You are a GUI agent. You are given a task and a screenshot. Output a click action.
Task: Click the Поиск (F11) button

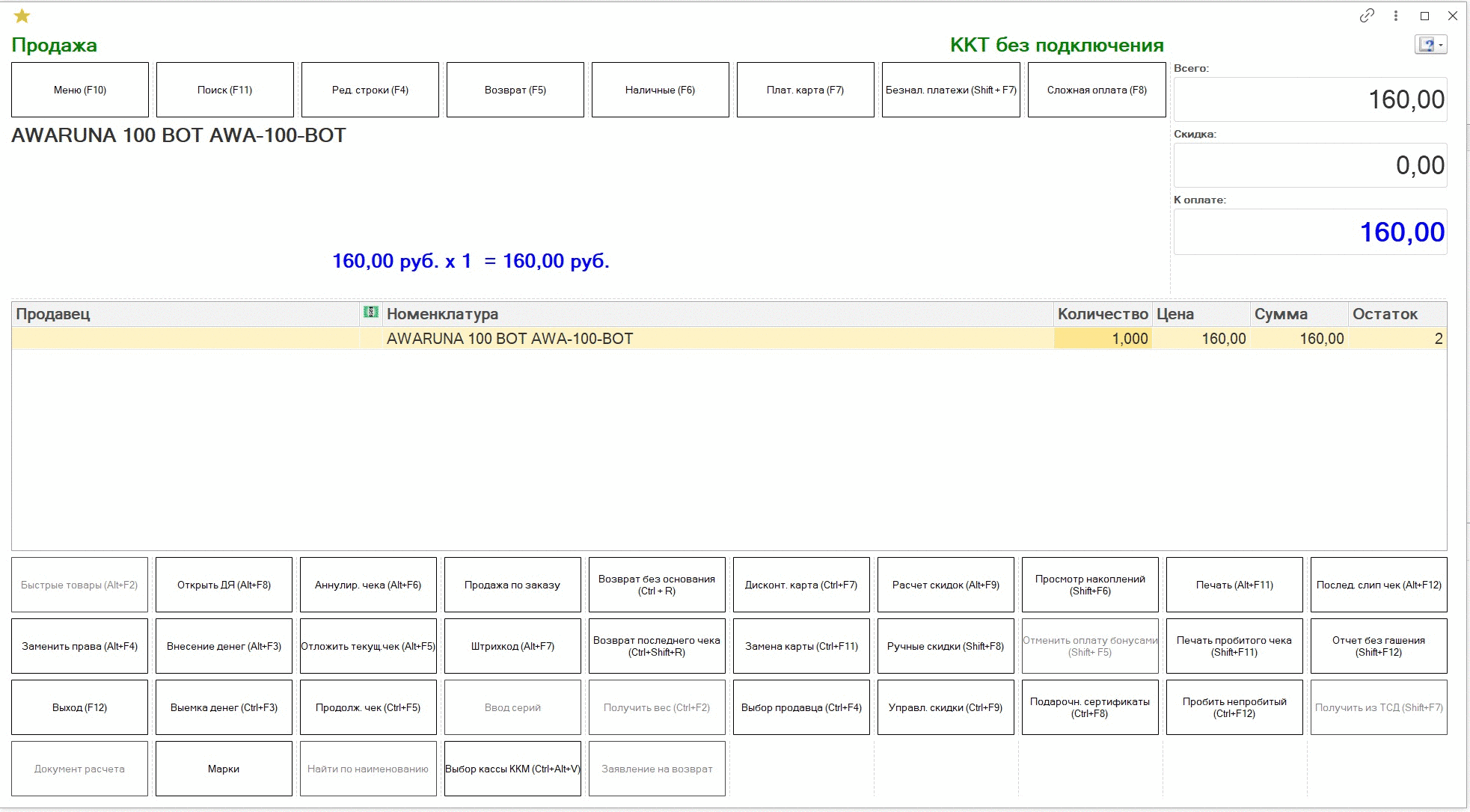(225, 90)
